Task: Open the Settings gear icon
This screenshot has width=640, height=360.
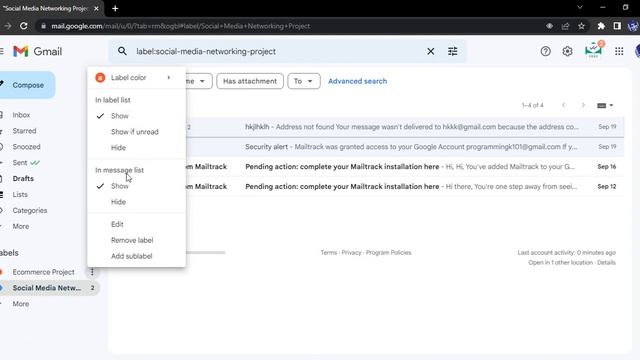Action: click(x=567, y=51)
